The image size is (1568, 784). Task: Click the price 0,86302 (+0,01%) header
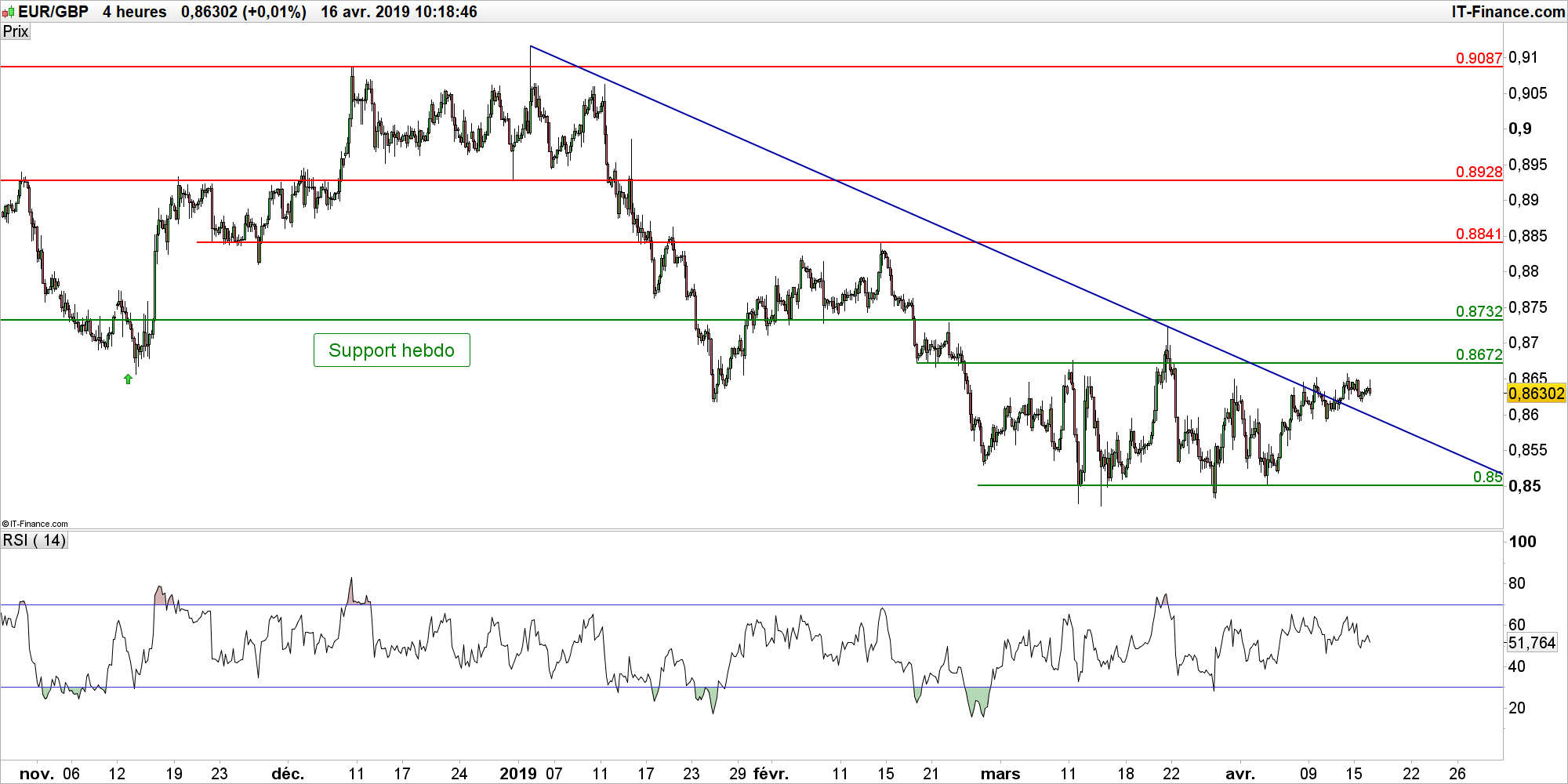tap(244, 12)
